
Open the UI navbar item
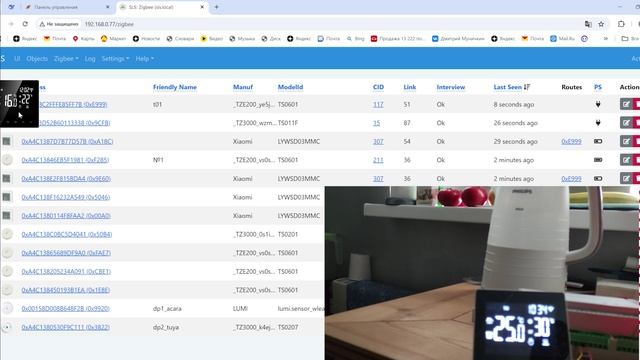(17, 59)
